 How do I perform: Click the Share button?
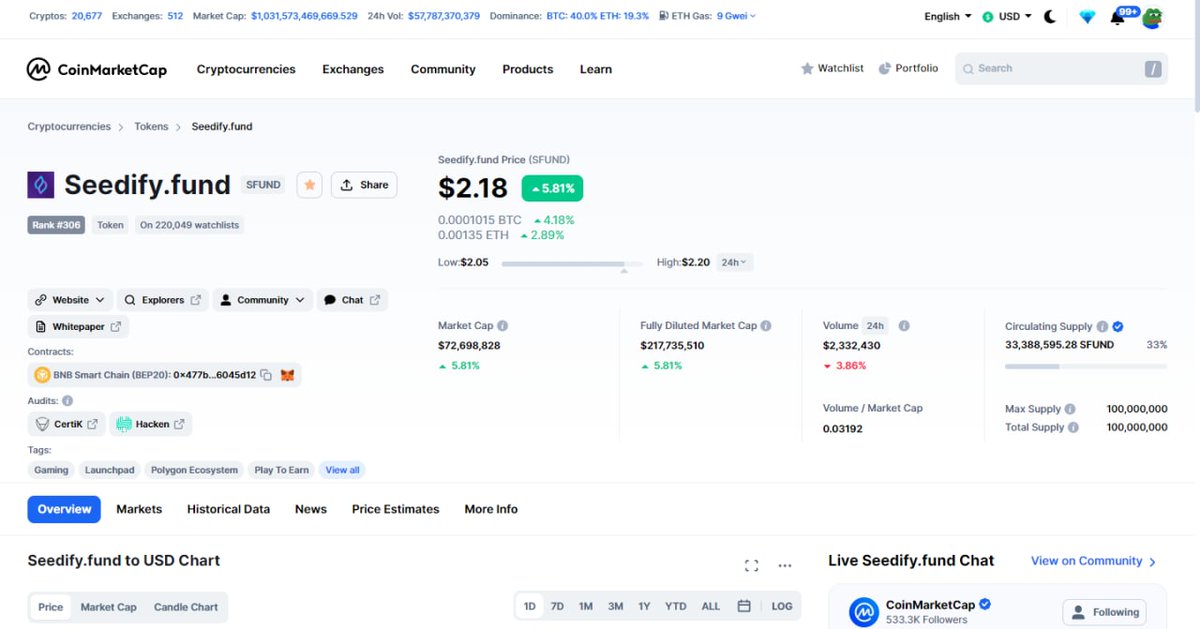click(364, 185)
